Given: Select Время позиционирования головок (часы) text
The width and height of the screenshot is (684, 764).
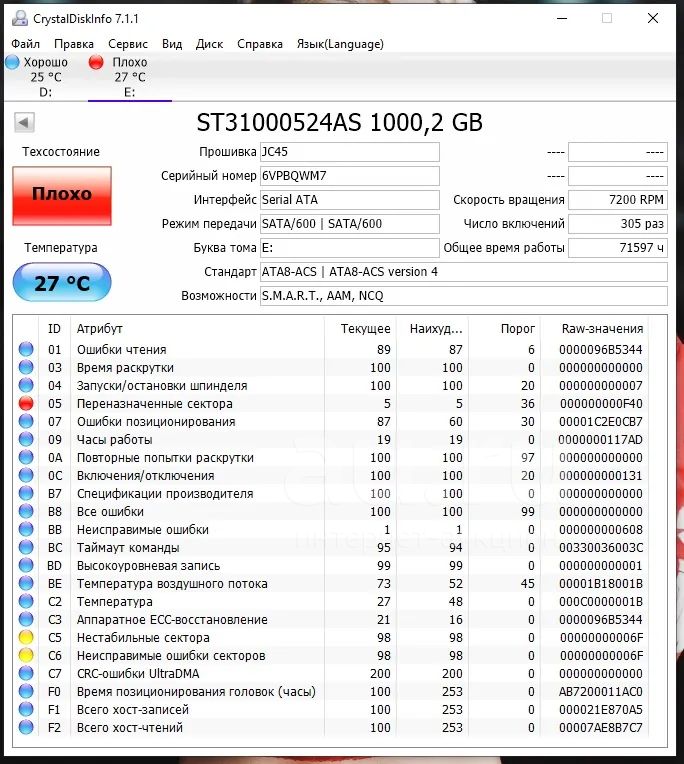Looking at the screenshot, I should pos(196,692).
